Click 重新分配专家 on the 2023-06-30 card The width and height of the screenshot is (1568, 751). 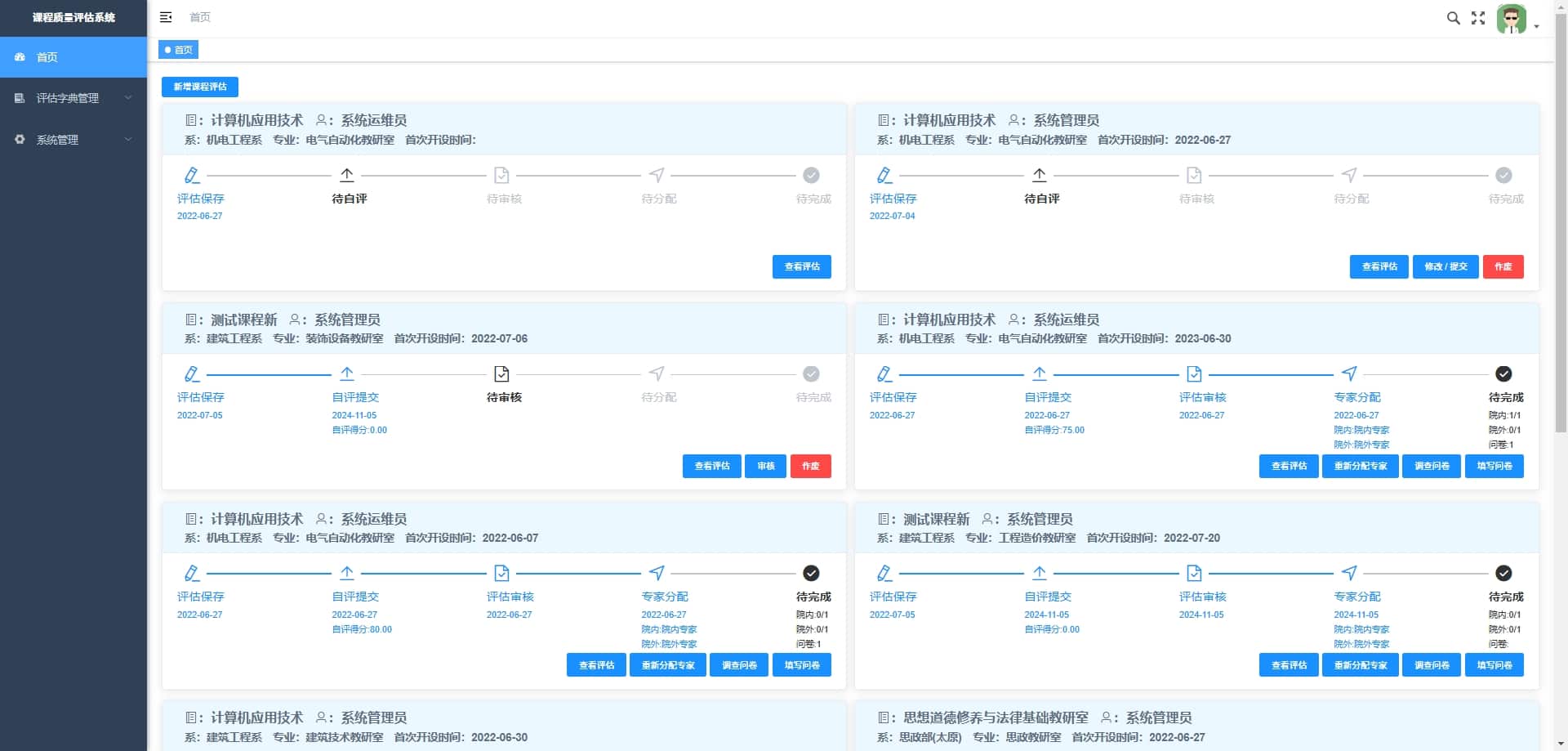[1361, 466]
